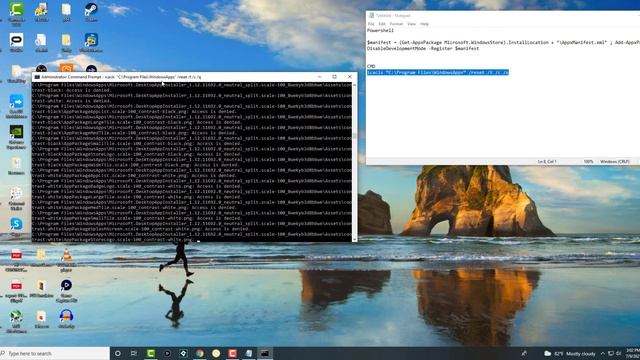The image size is (640, 360).
Task: Open Google Chrome from the taskbar
Action: coord(200,353)
